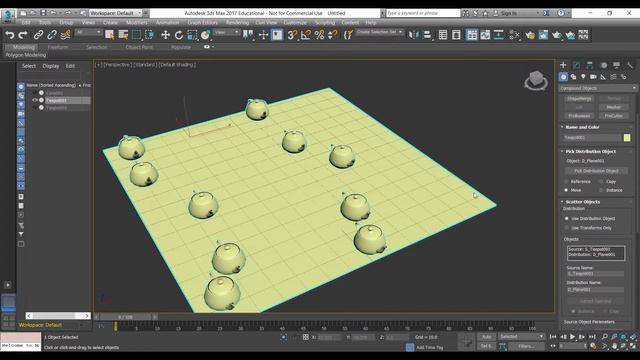Click the timeline time slider handle
The height and width of the screenshot is (360, 640).
(126, 317)
